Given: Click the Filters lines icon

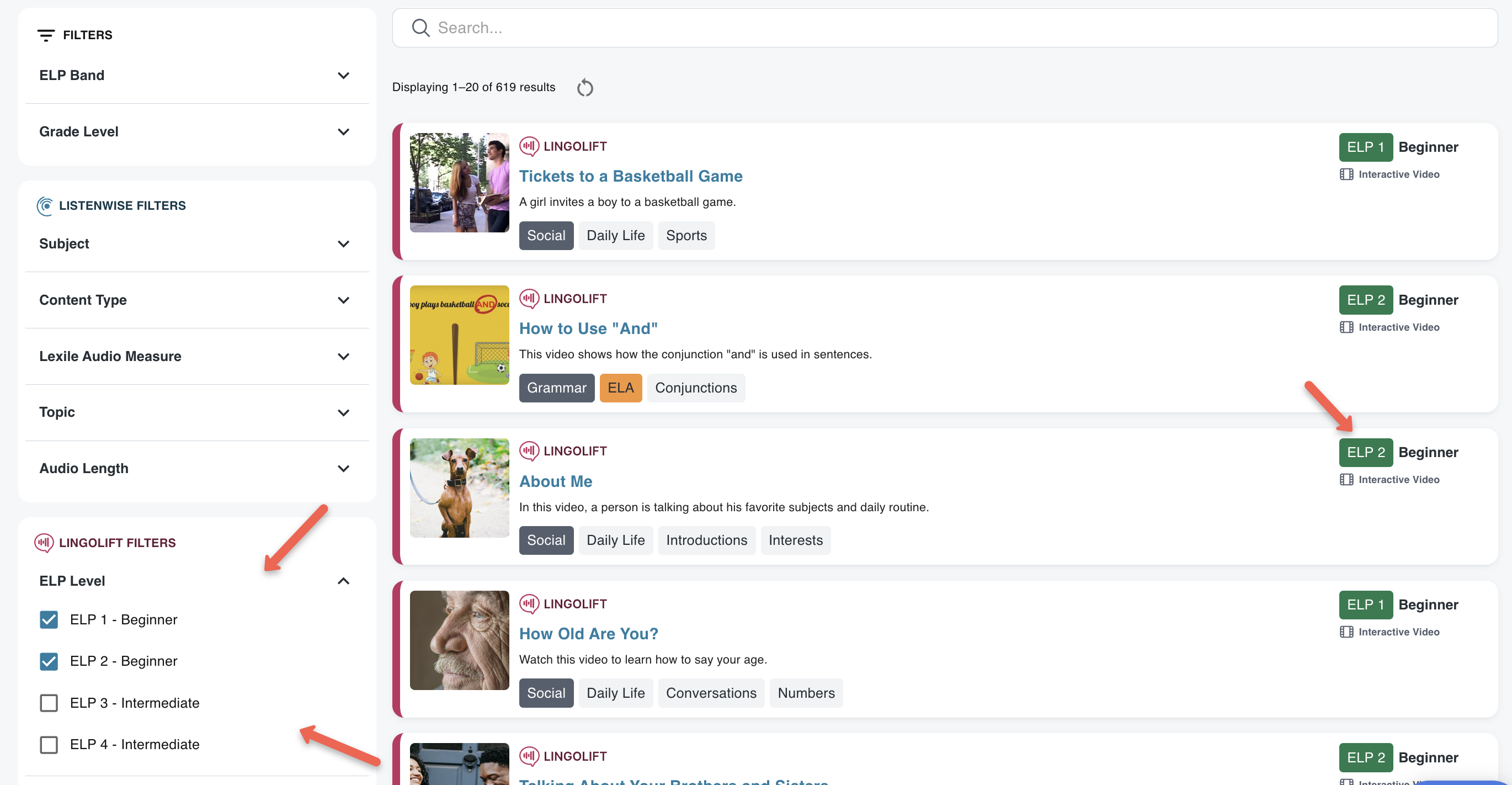Looking at the screenshot, I should [46, 35].
